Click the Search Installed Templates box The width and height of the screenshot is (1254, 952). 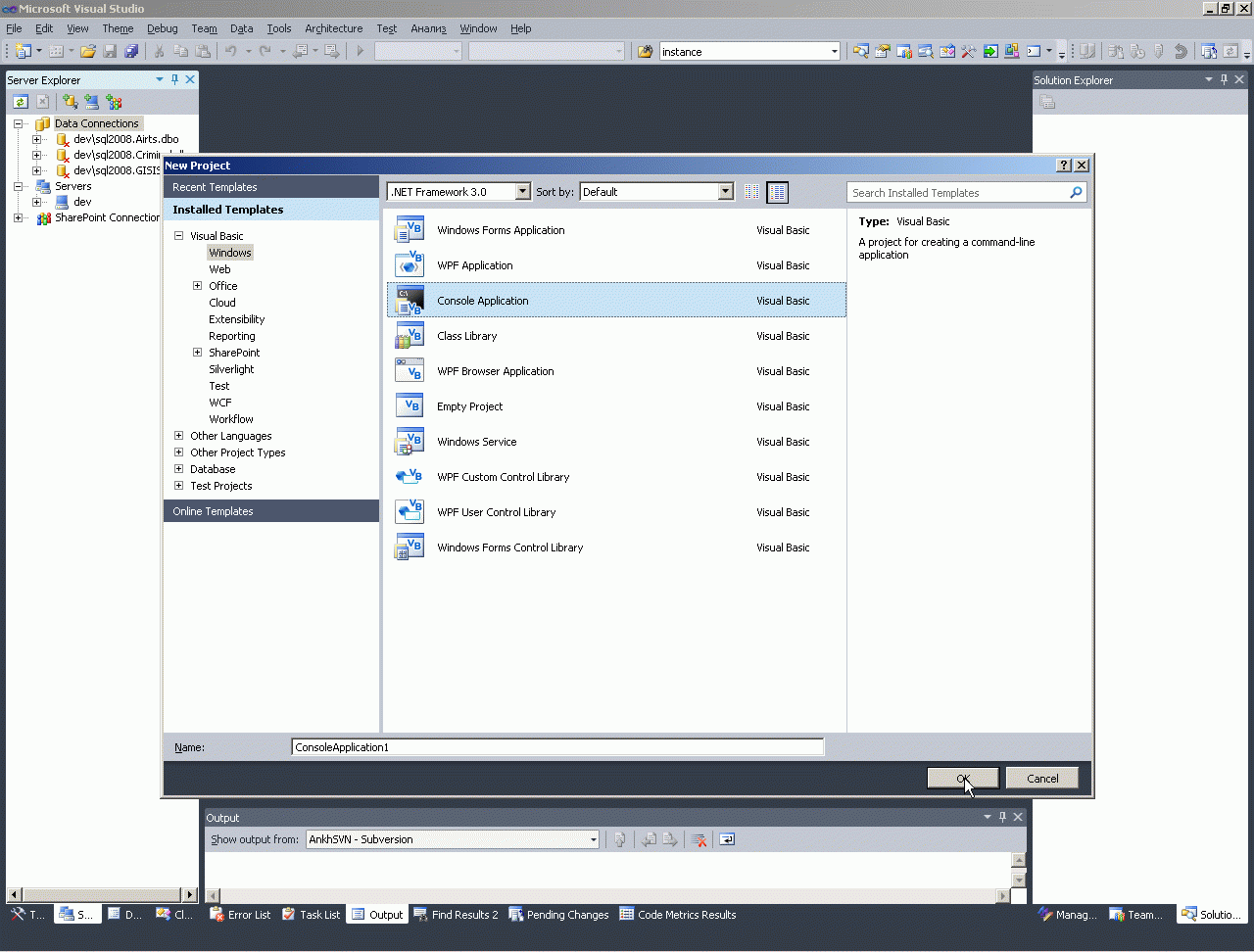966,193
